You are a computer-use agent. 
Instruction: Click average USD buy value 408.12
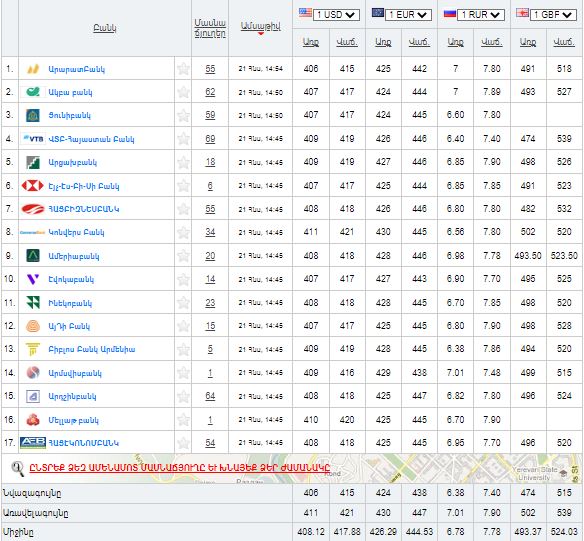tap(311, 532)
